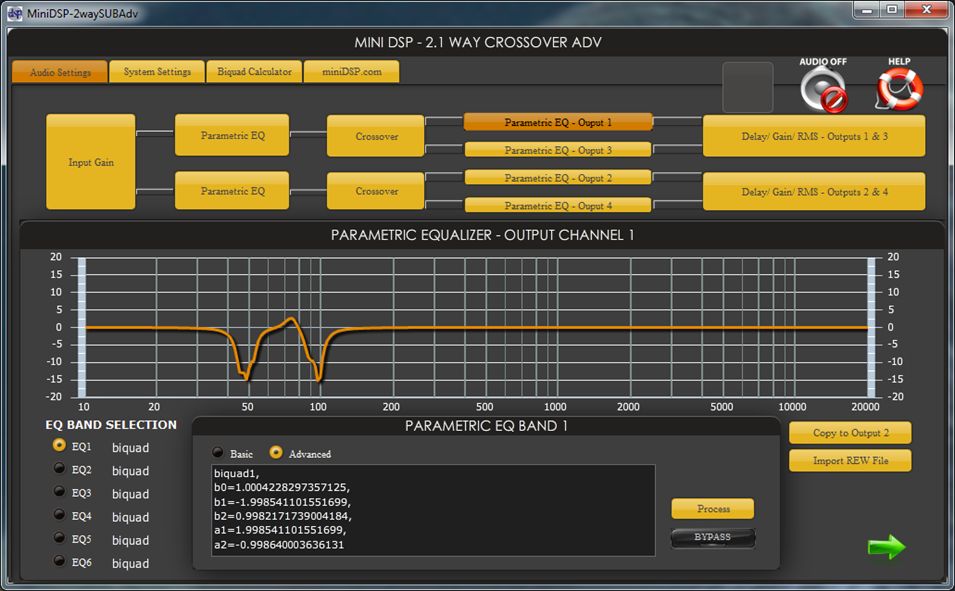Viewport: 955px width, 591px height.
Task: Open the lower Parametric EQ input block
Action: tap(232, 191)
